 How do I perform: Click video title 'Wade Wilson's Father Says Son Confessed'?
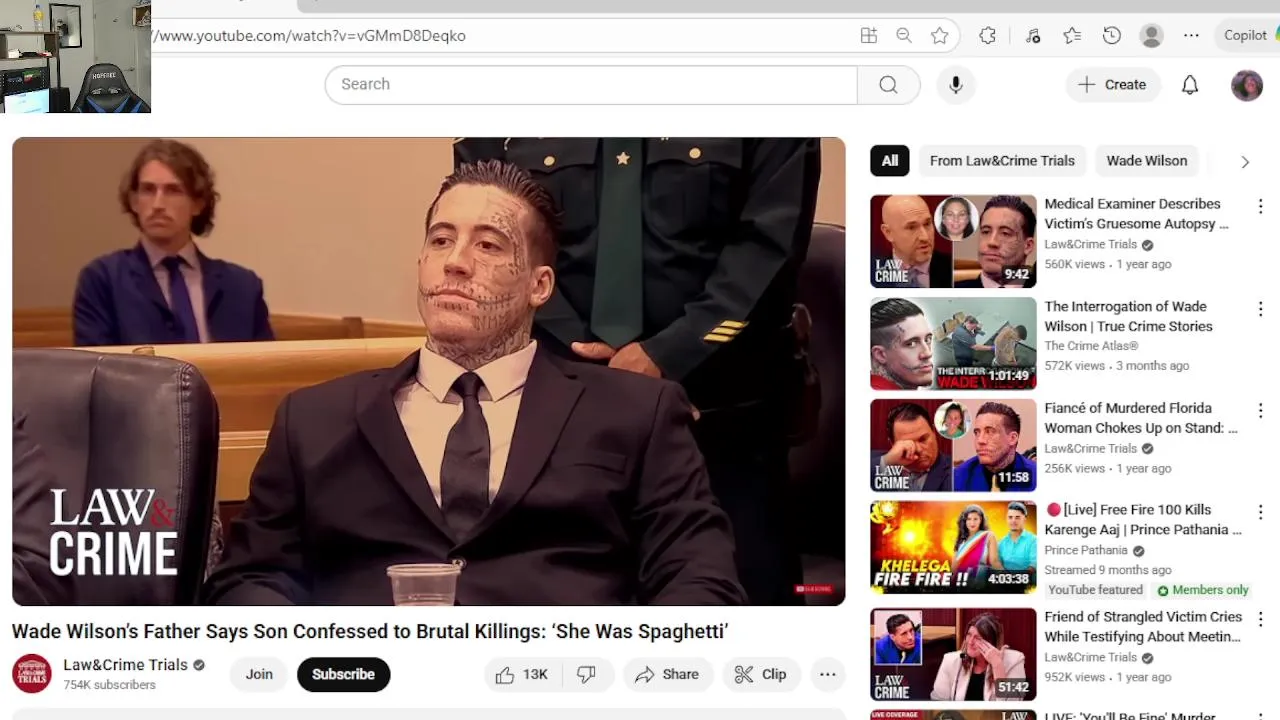coord(369,631)
